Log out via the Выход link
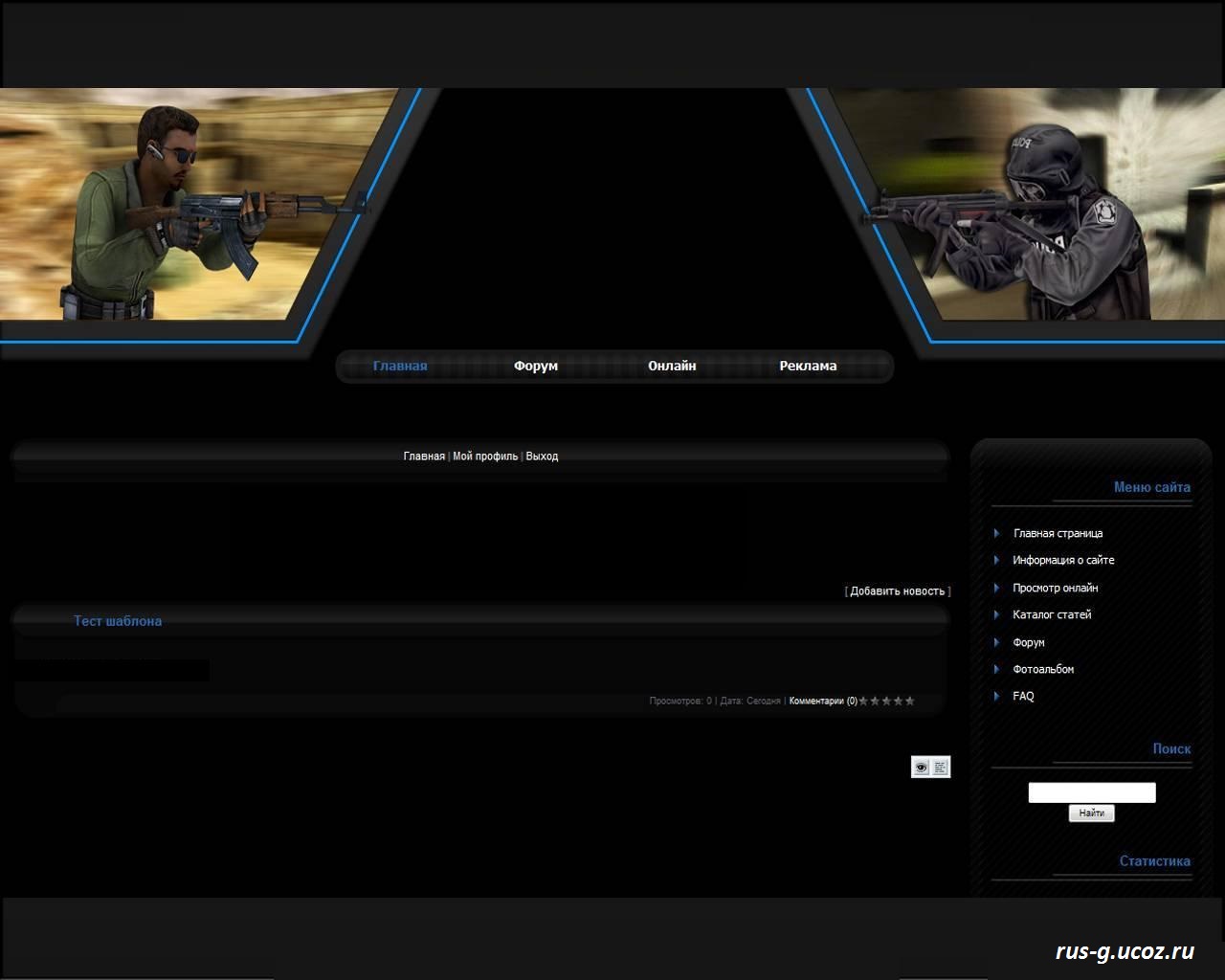 coord(542,457)
